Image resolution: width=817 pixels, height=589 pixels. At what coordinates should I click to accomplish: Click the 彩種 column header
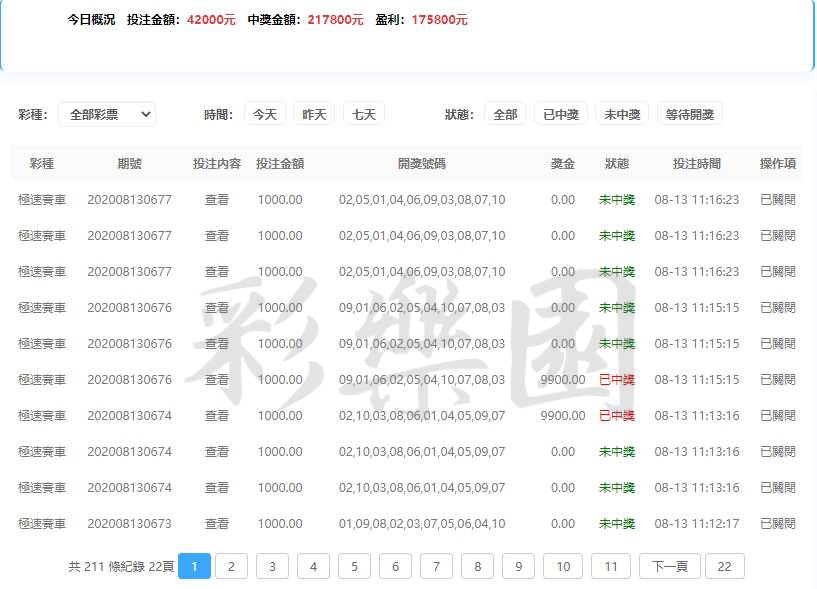[x=42, y=164]
